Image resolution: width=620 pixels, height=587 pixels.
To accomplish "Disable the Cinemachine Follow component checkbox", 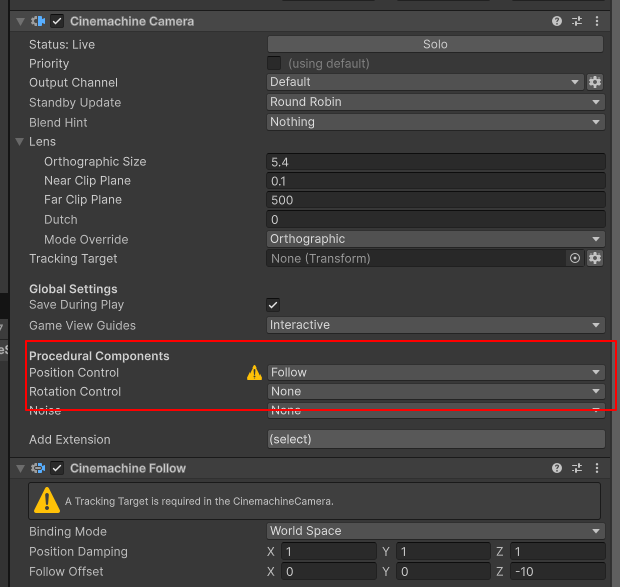I will click(x=57, y=468).
